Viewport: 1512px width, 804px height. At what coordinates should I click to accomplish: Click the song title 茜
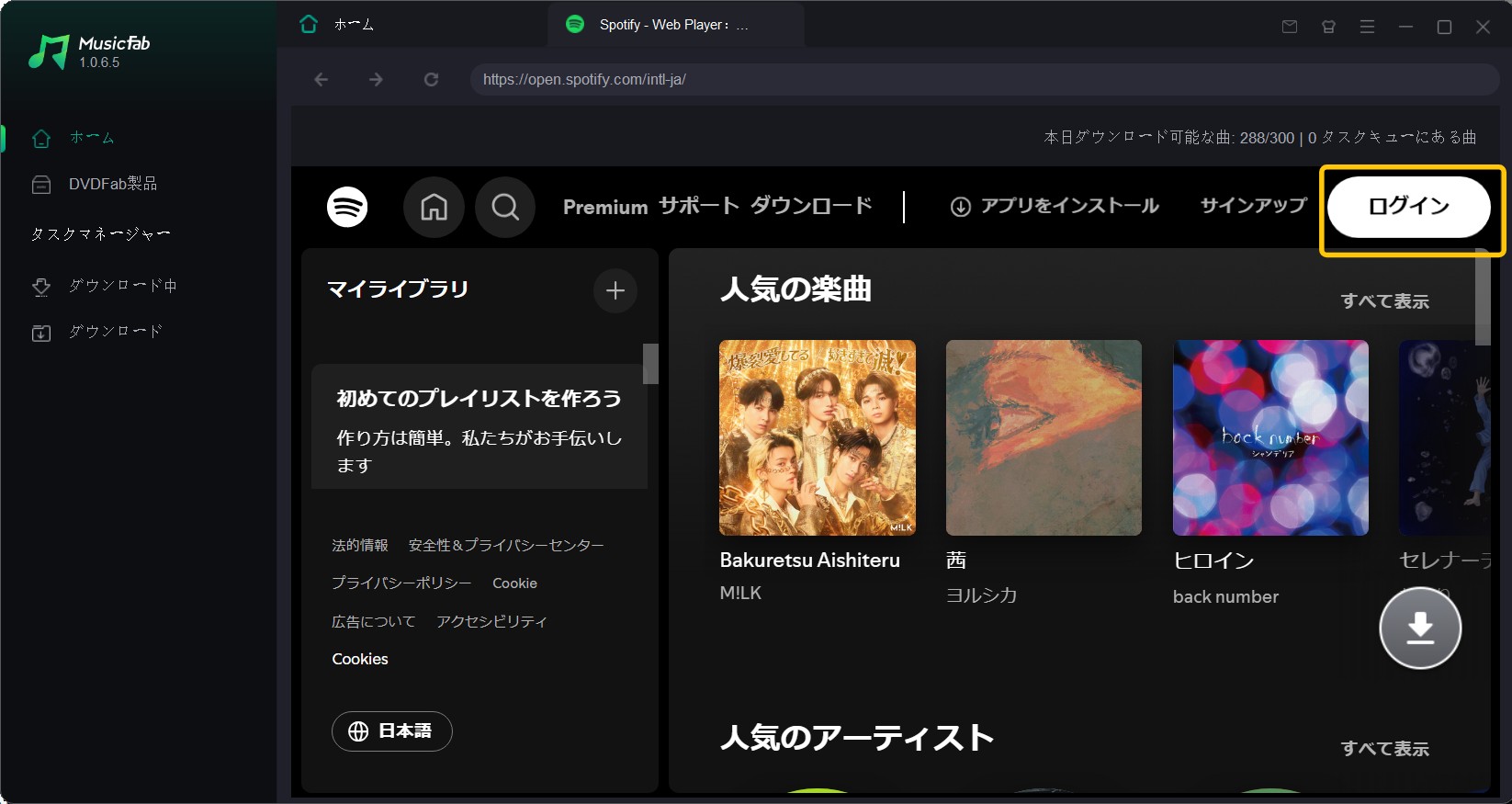point(956,561)
